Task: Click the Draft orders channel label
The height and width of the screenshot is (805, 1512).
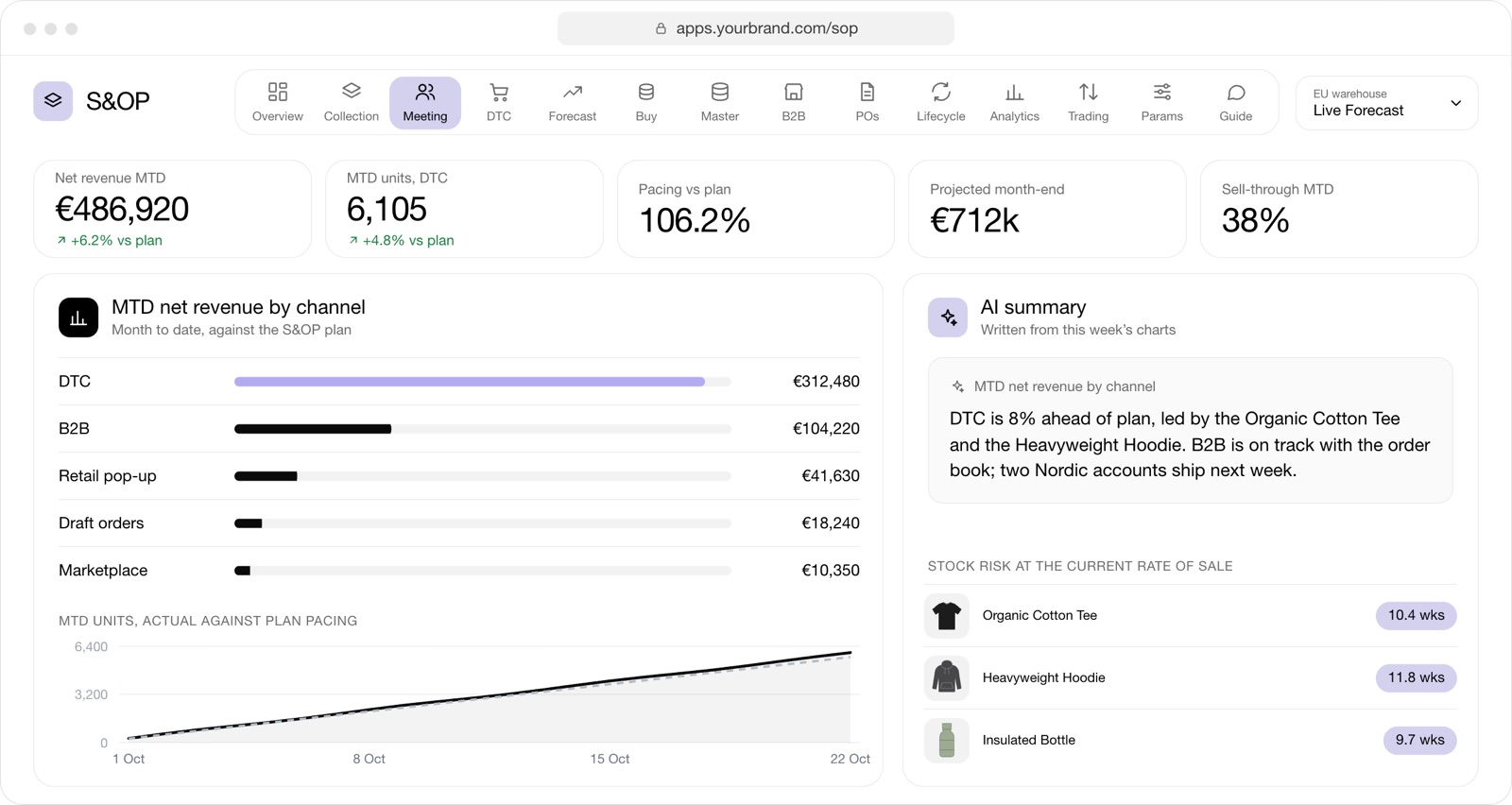Action: (101, 523)
